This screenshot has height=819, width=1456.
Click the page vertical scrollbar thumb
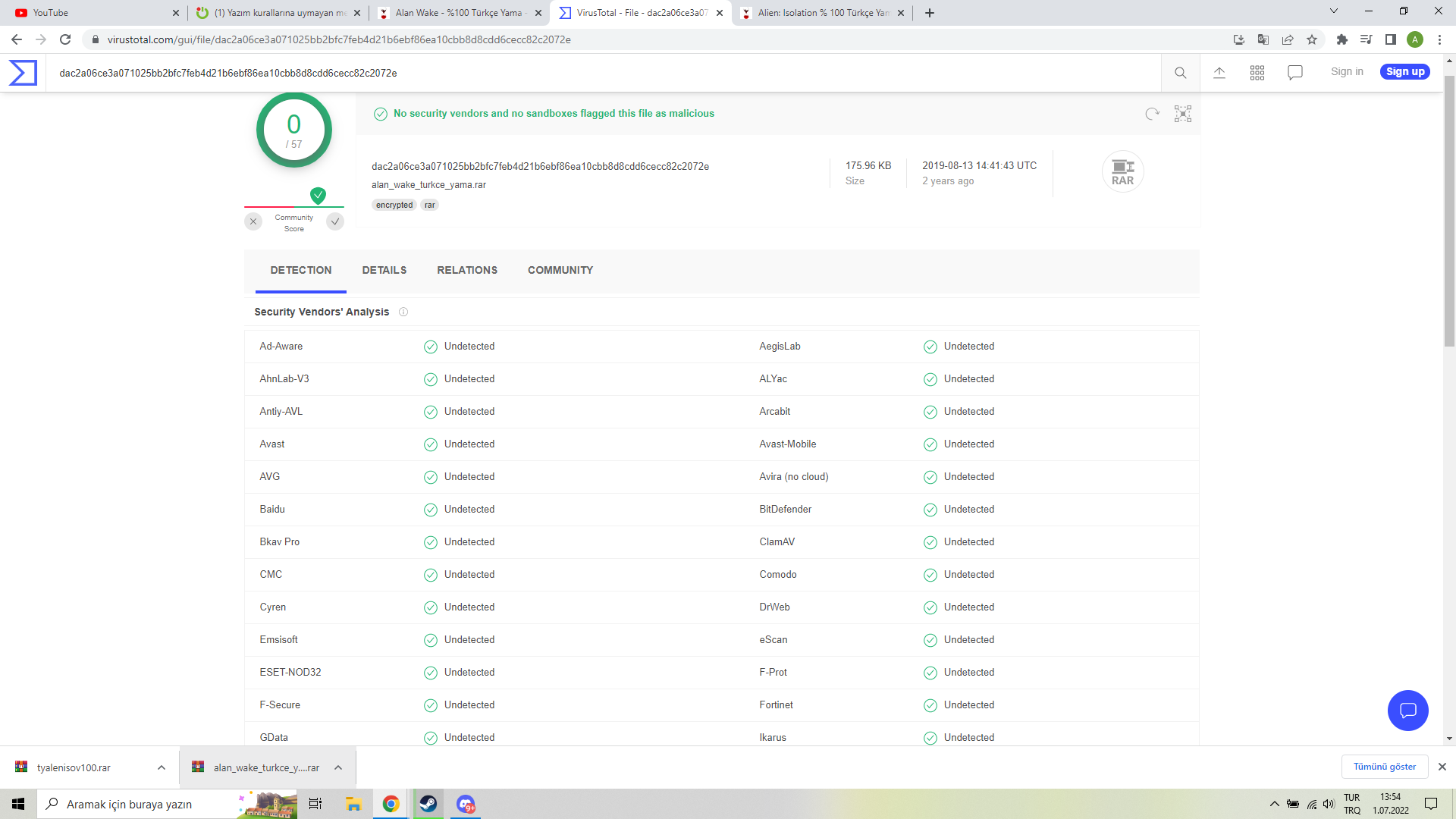[x=1449, y=211]
